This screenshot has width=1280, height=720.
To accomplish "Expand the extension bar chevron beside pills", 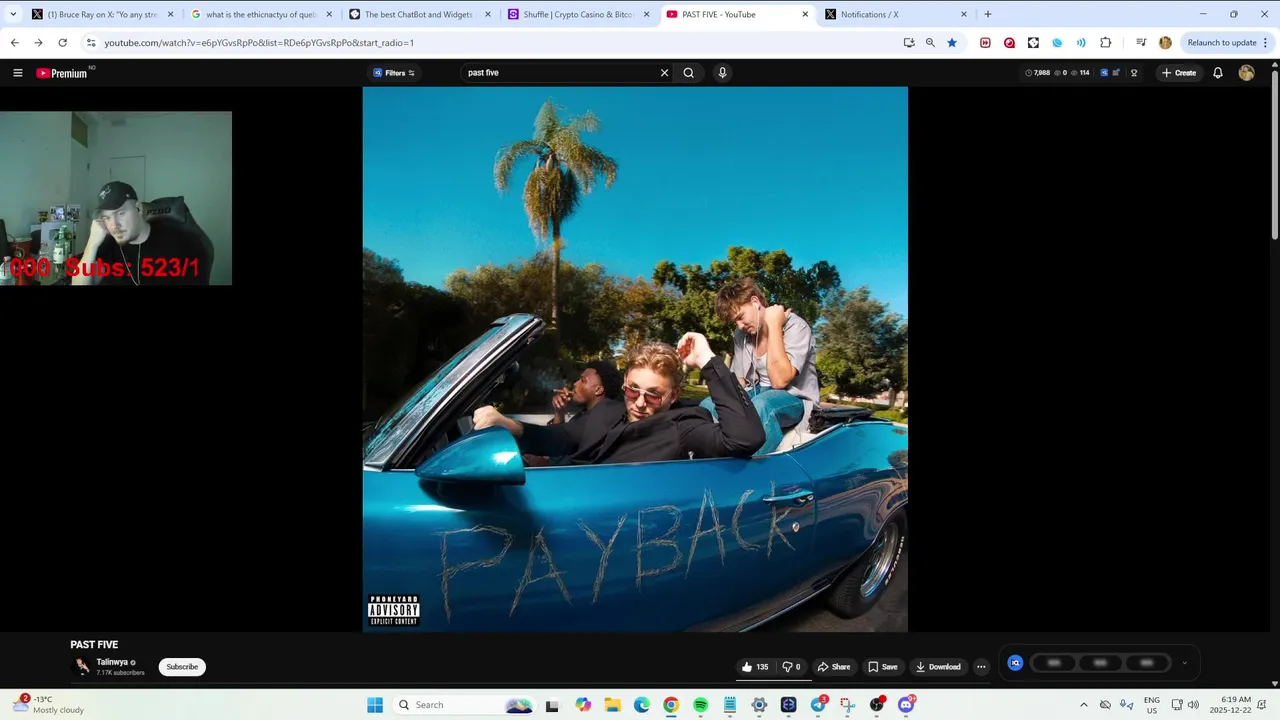I will coord(1185,663).
